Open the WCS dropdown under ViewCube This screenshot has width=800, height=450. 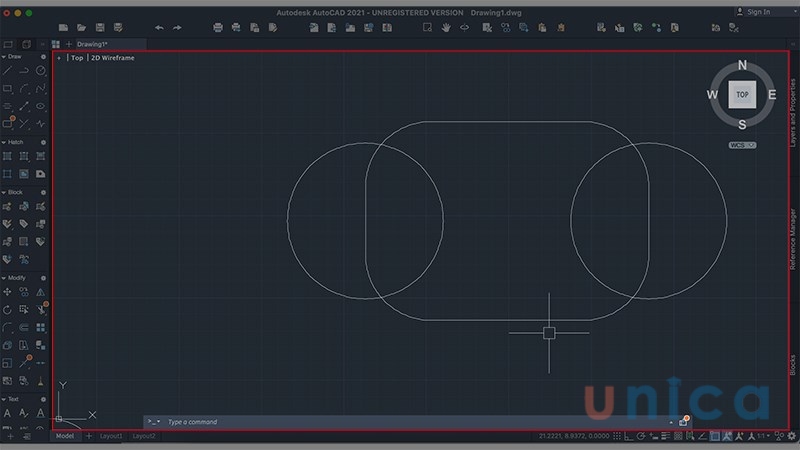pos(742,145)
